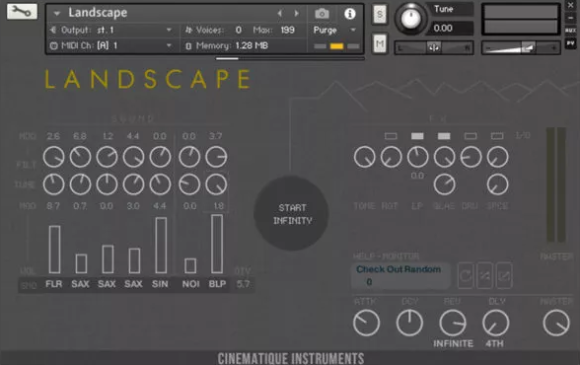
Task: Enable the first FX switch above Tone knob
Action: tap(391, 136)
